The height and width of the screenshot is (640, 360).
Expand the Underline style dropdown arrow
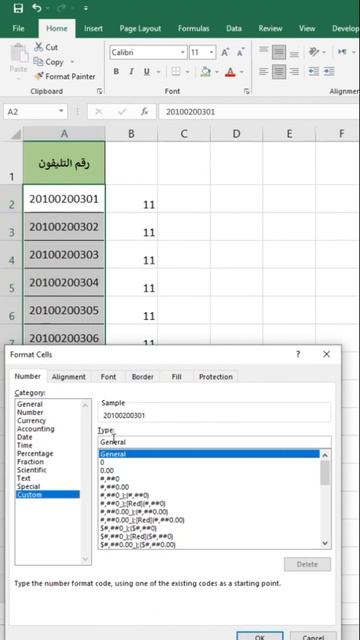point(158,72)
